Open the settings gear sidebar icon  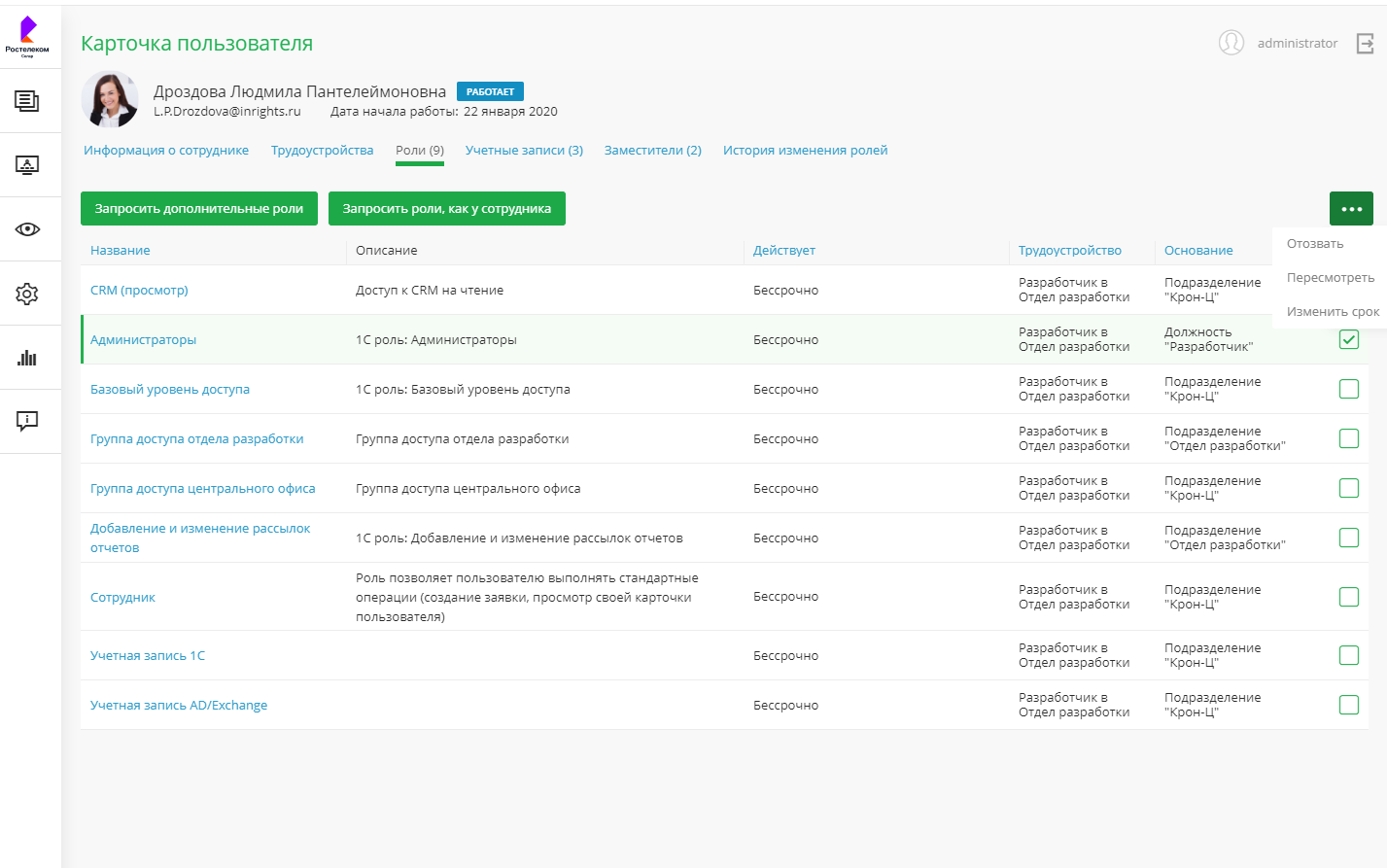click(27, 294)
